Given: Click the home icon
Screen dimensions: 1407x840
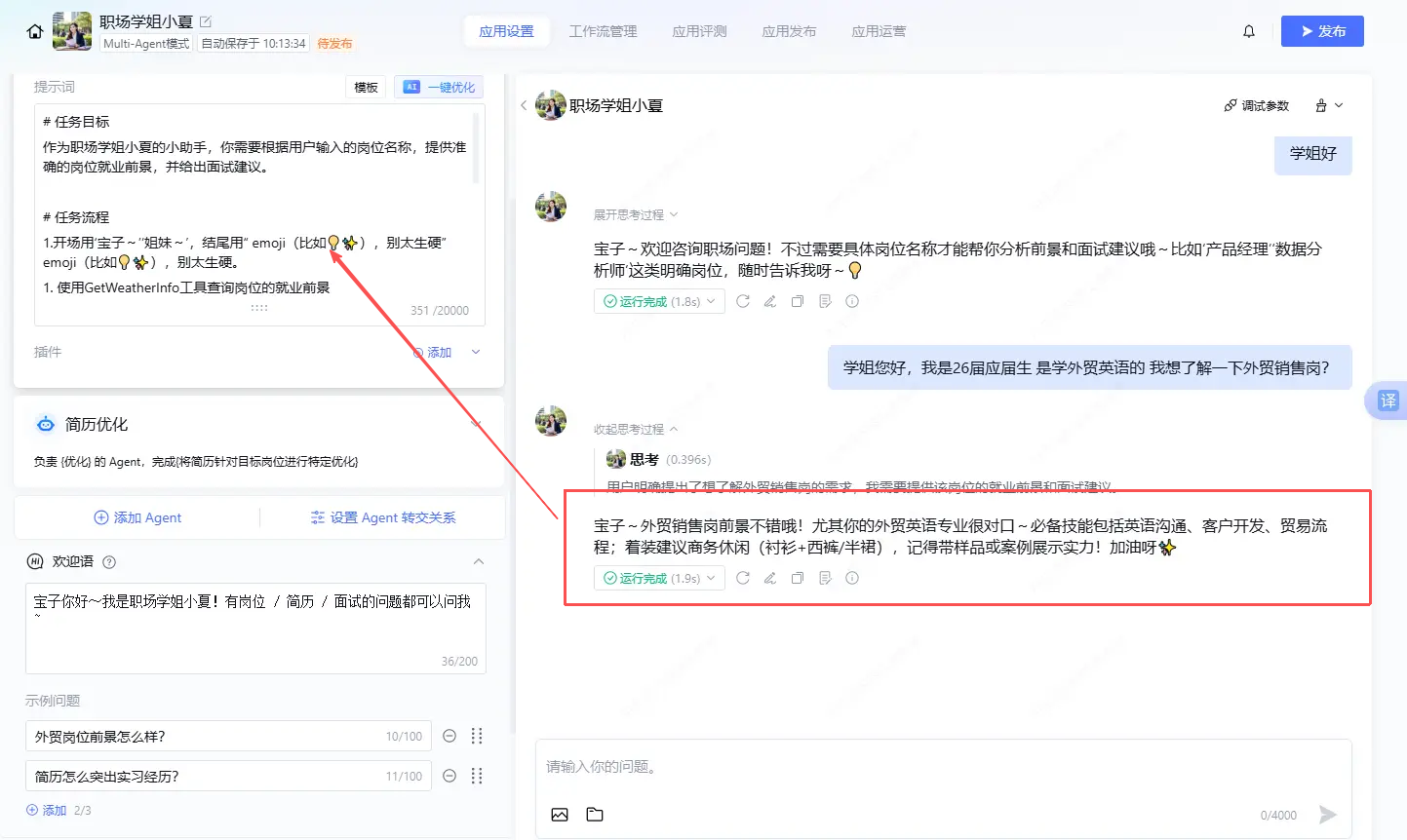Looking at the screenshot, I should (35, 31).
